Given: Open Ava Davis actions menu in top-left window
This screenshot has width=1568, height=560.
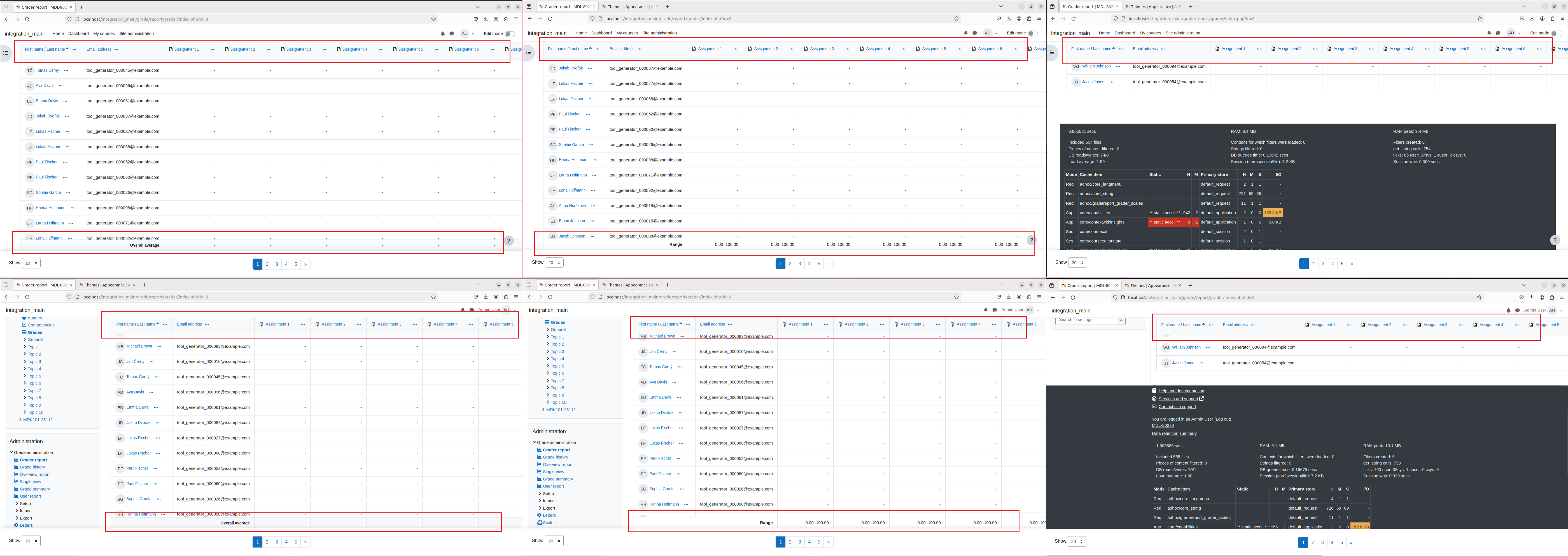Looking at the screenshot, I should pyautogui.click(x=60, y=86).
